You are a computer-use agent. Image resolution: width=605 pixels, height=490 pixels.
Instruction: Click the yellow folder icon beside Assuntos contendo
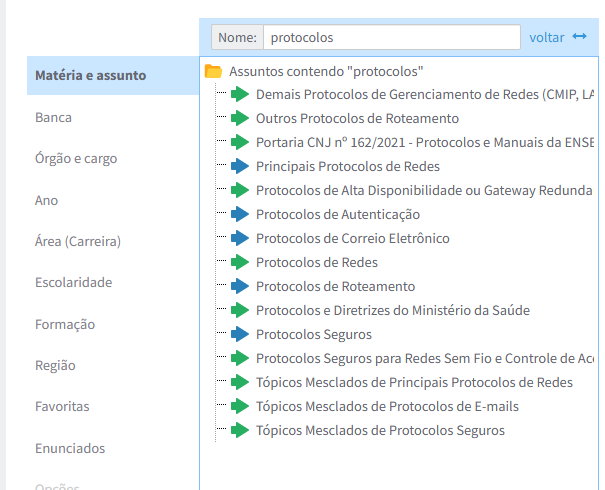coord(213,71)
